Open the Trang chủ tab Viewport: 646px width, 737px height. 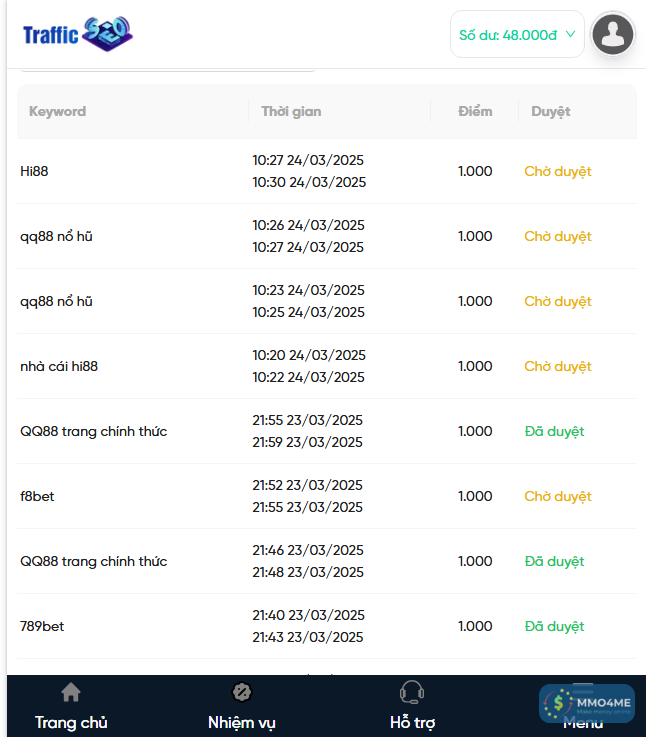tap(71, 721)
